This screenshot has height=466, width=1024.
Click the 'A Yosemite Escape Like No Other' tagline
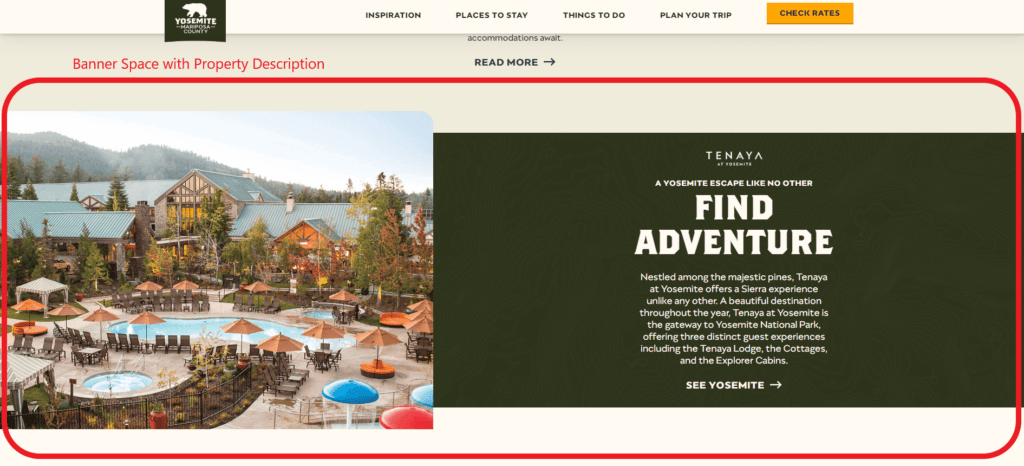pyautogui.click(x=733, y=183)
